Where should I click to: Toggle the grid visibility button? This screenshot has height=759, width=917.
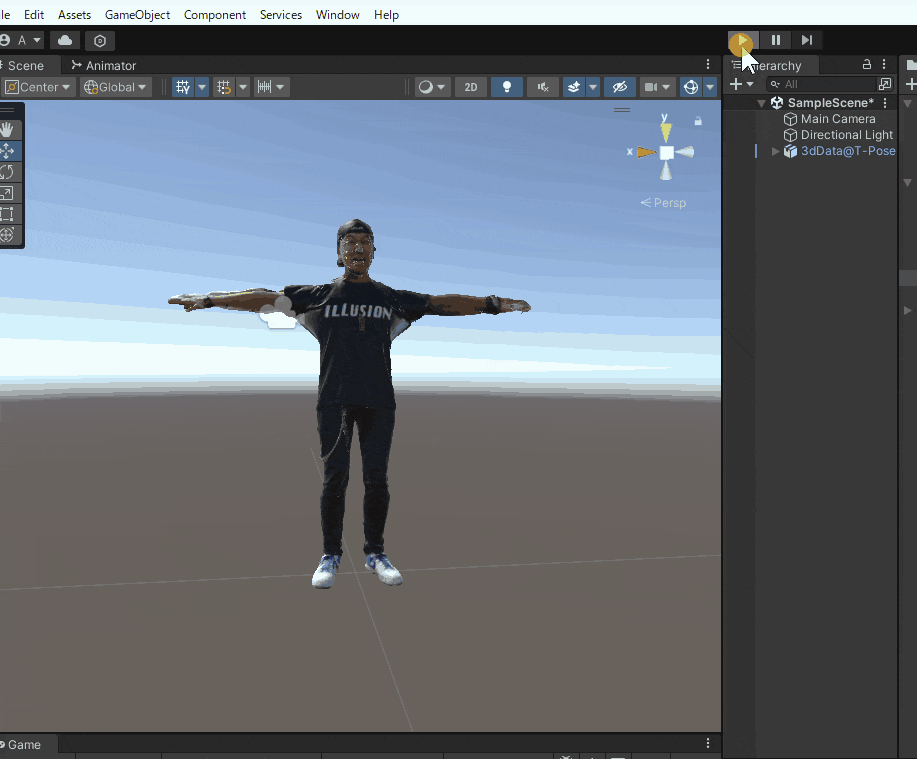[183, 87]
